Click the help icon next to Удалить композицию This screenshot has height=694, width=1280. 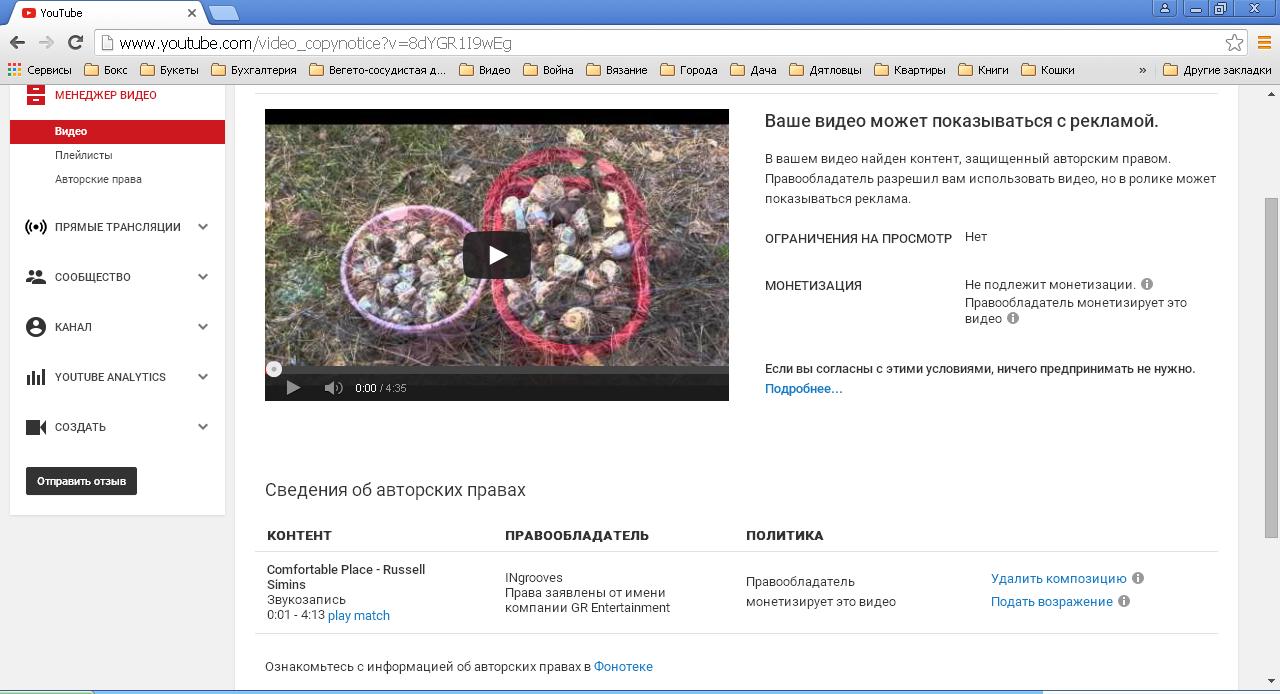point(1138,578)
